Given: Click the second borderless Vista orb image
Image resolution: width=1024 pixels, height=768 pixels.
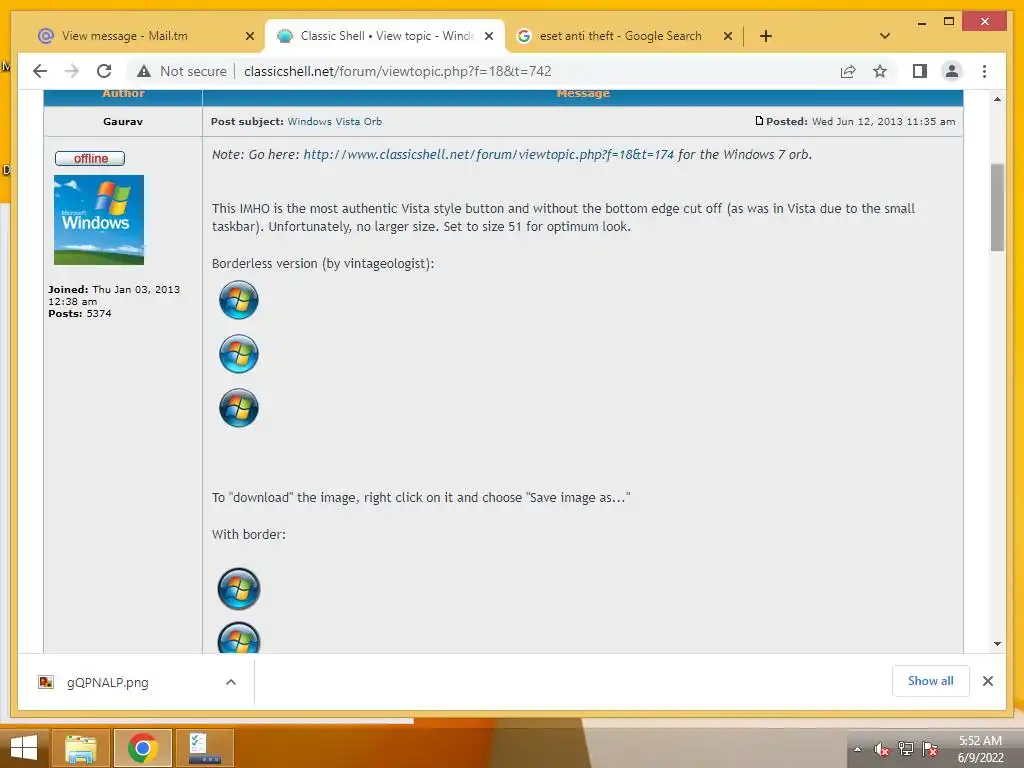Looking at the screenshot, I should pos(238,354).
